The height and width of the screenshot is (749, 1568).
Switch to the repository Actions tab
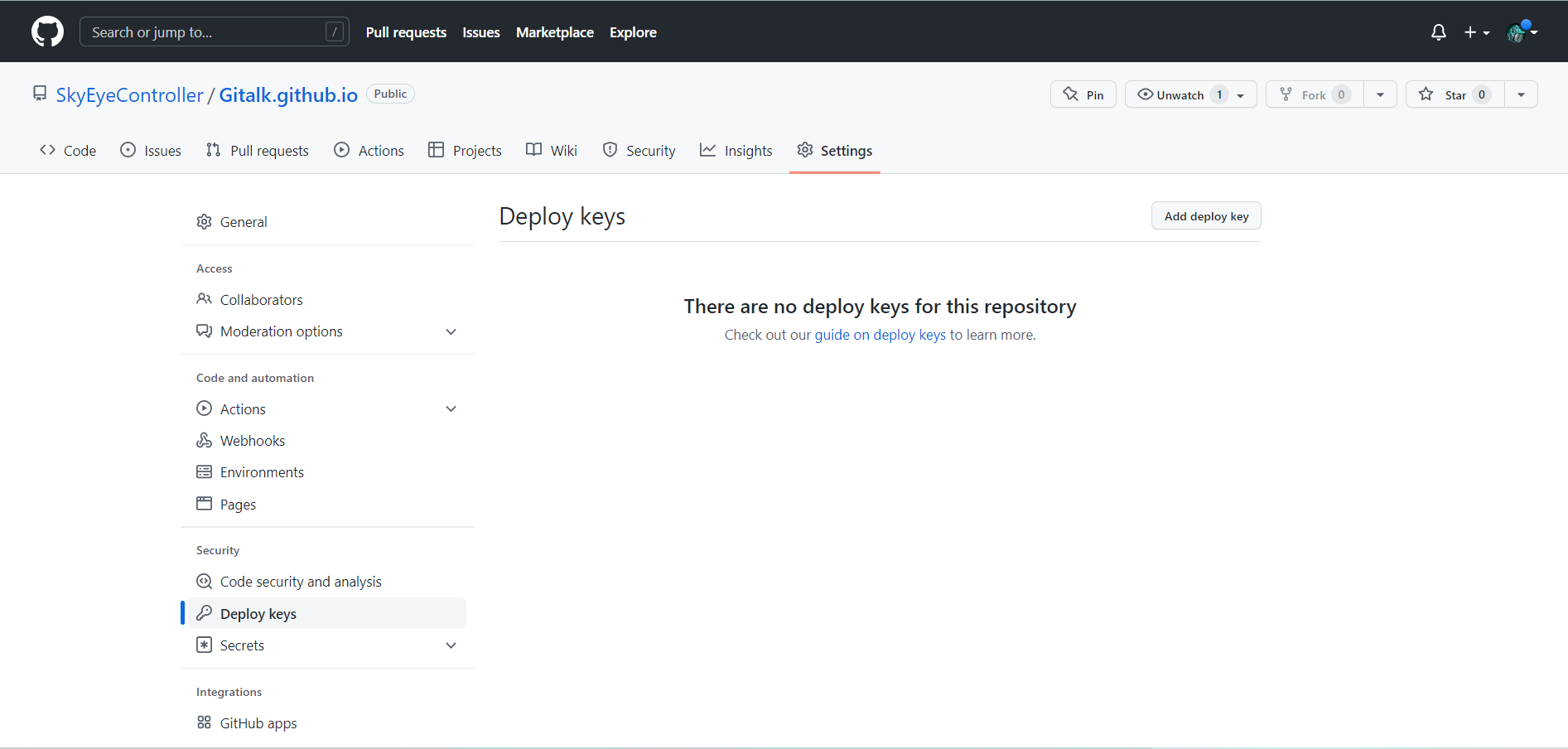pyautogui.click(x=369, y=150)
